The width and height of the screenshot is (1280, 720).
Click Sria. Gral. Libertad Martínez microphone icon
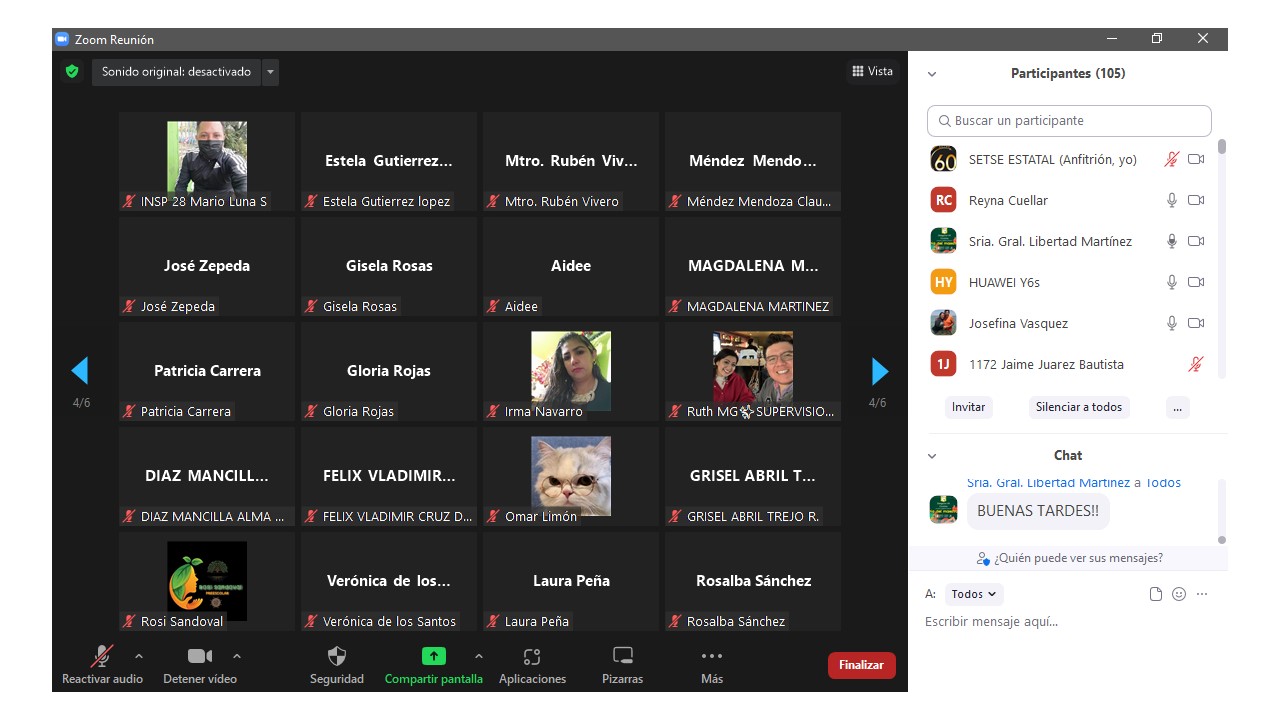pyautogui.click(x=1172, y=241)
